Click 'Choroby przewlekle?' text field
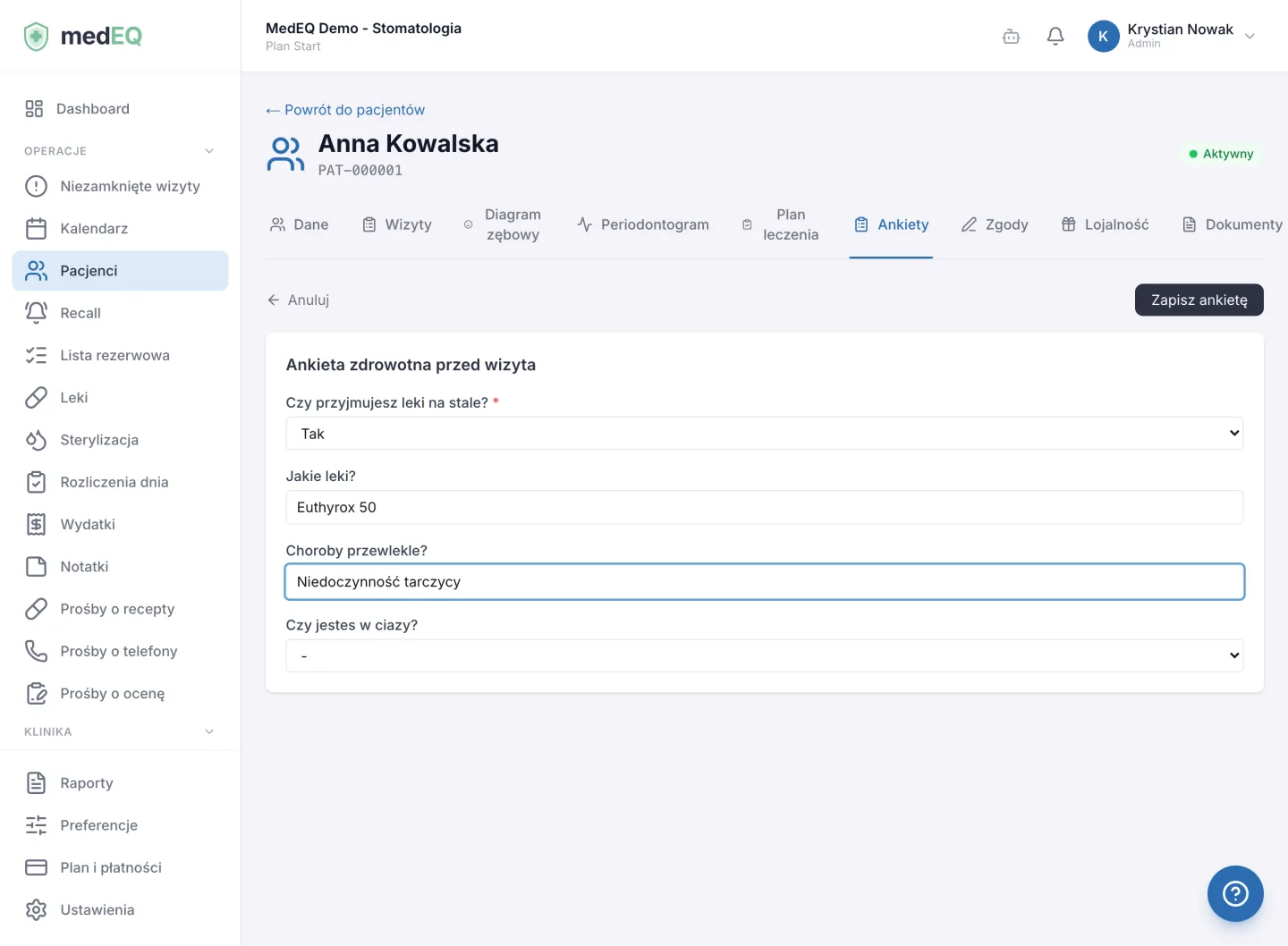Image resolution: width=1288 pixels, height=946 pixels. (765, 582)
